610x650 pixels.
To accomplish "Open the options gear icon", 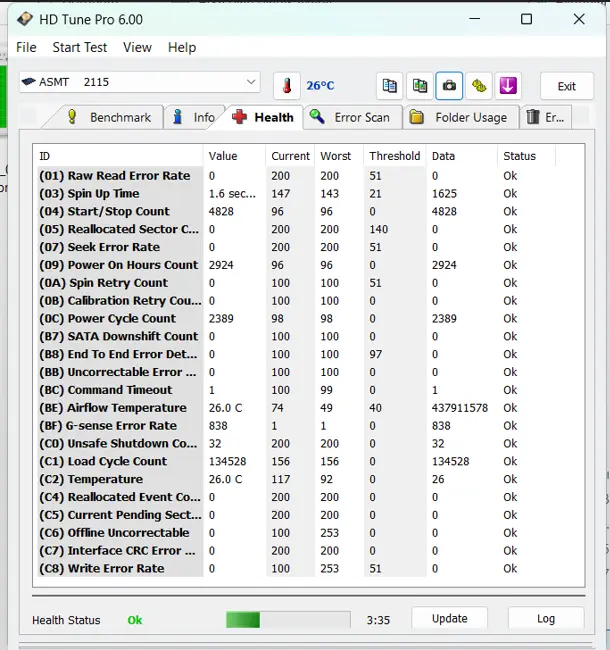I will [479, 86].
